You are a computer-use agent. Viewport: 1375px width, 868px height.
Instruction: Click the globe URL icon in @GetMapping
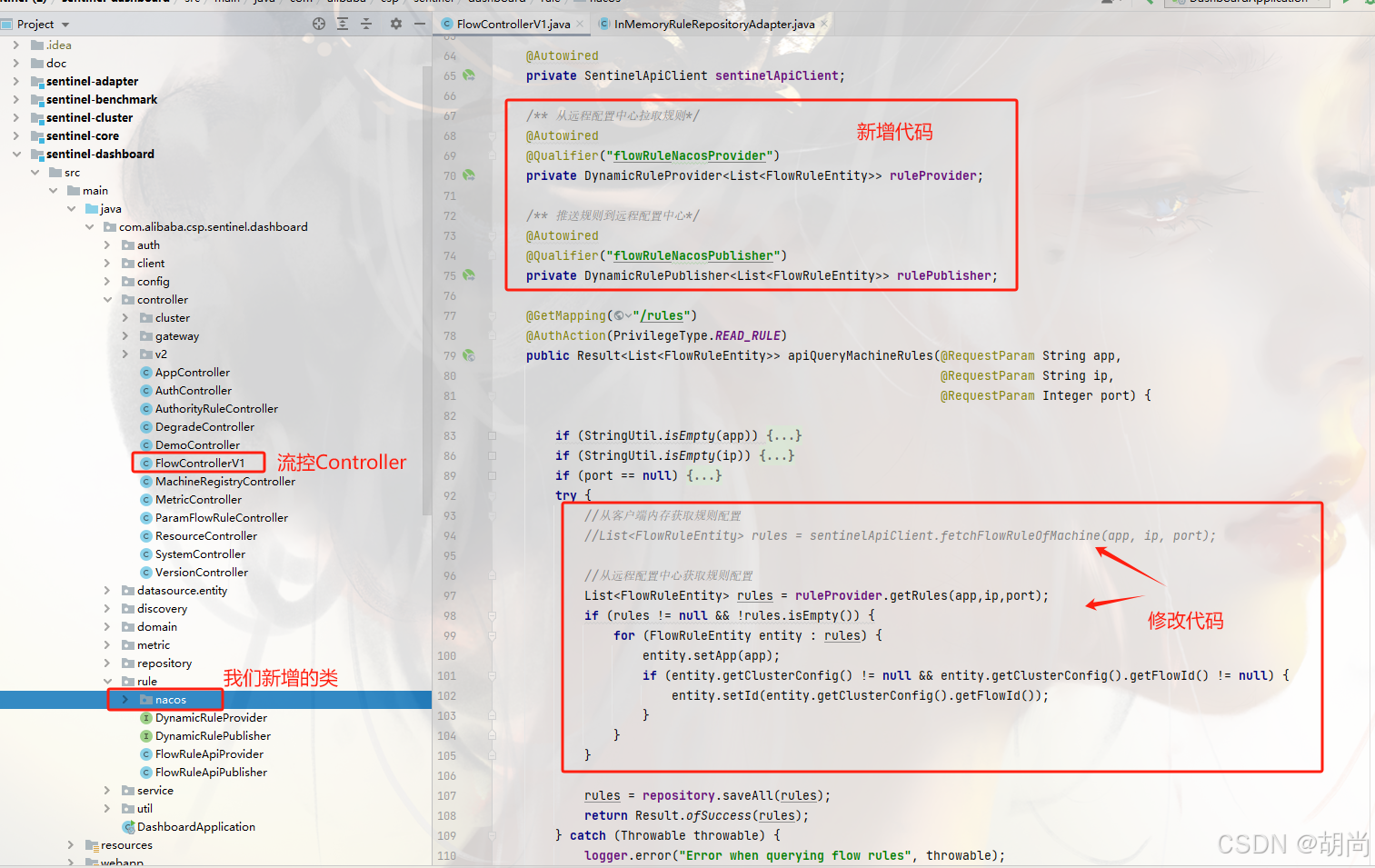tap(620, 316)
